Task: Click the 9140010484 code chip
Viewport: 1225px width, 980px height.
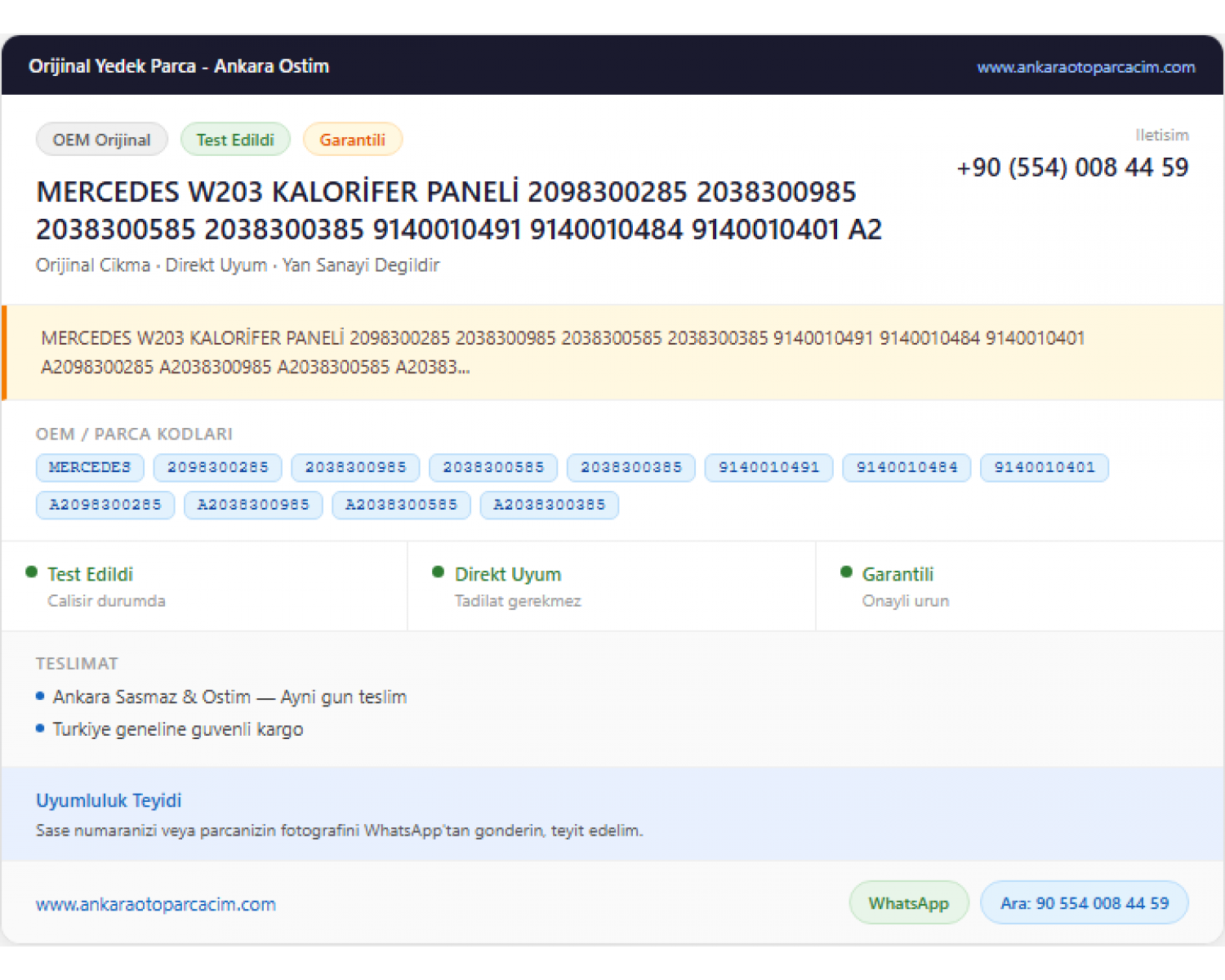Action: tap(906, 467)
